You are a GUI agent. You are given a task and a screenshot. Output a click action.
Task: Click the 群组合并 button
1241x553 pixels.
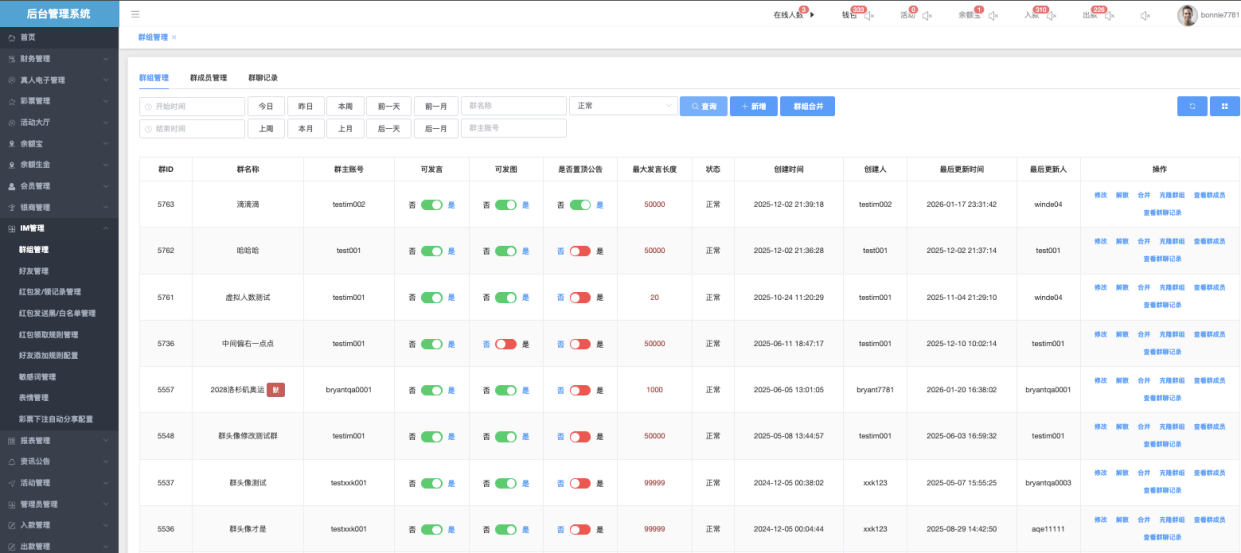(x=807, y=106)
